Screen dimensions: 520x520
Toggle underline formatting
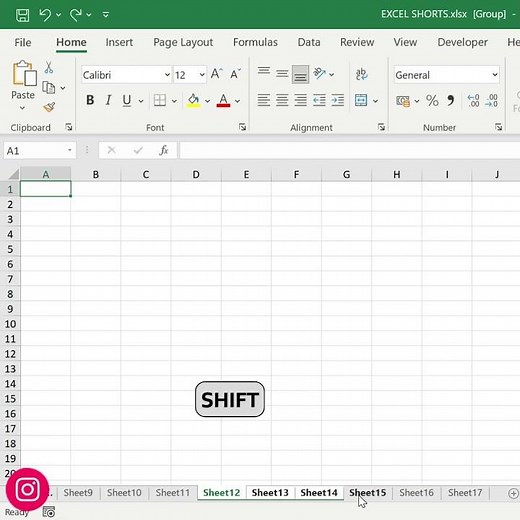(127, 100)
